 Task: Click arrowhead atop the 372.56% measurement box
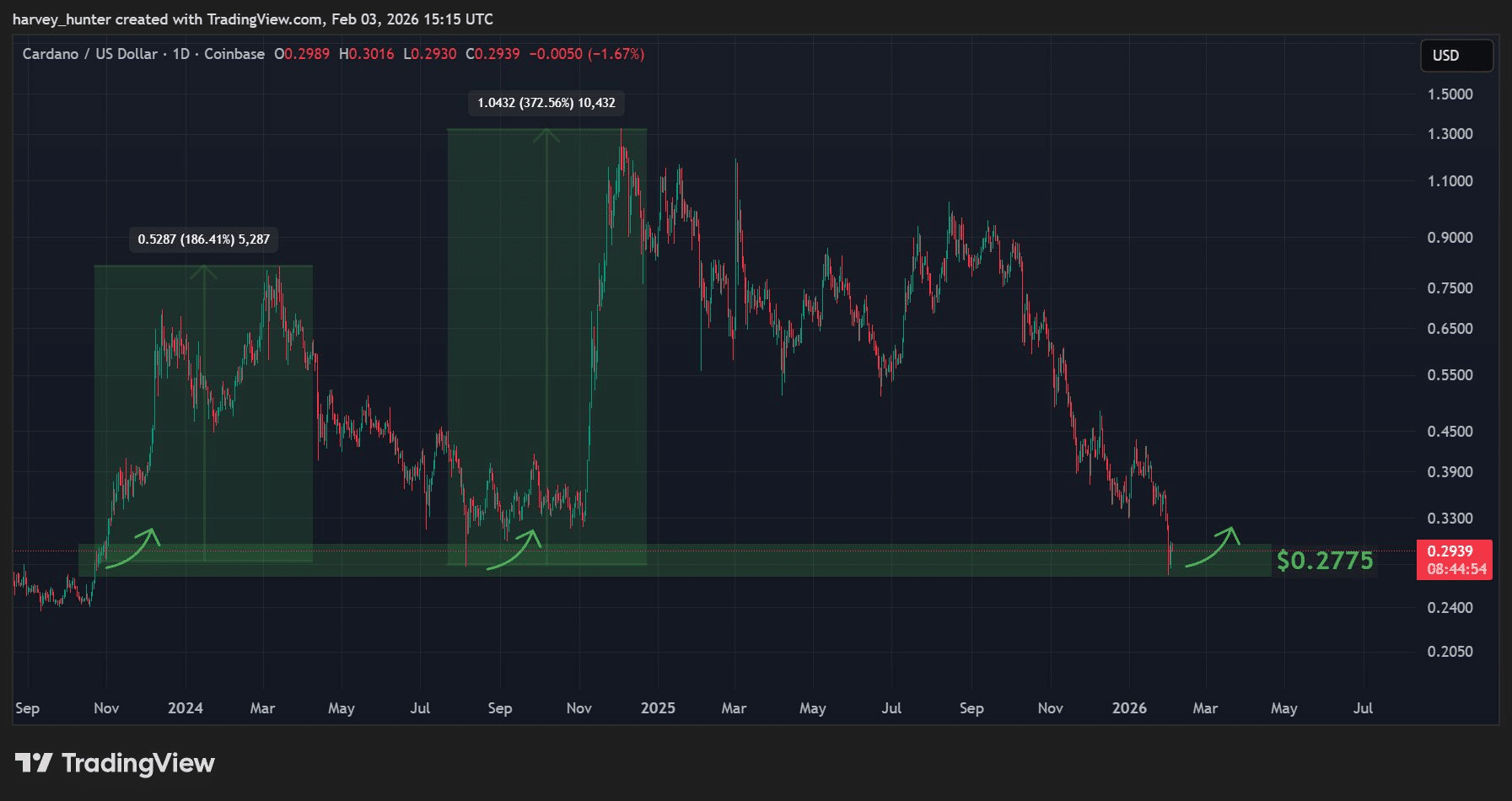point(546,135)
